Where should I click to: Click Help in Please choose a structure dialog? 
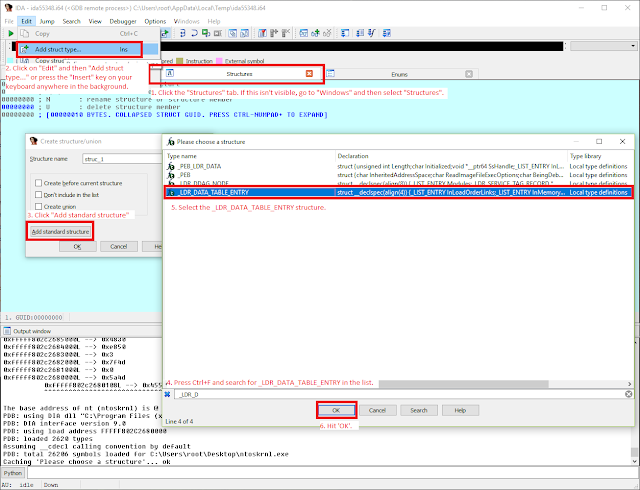coord(460,410)
